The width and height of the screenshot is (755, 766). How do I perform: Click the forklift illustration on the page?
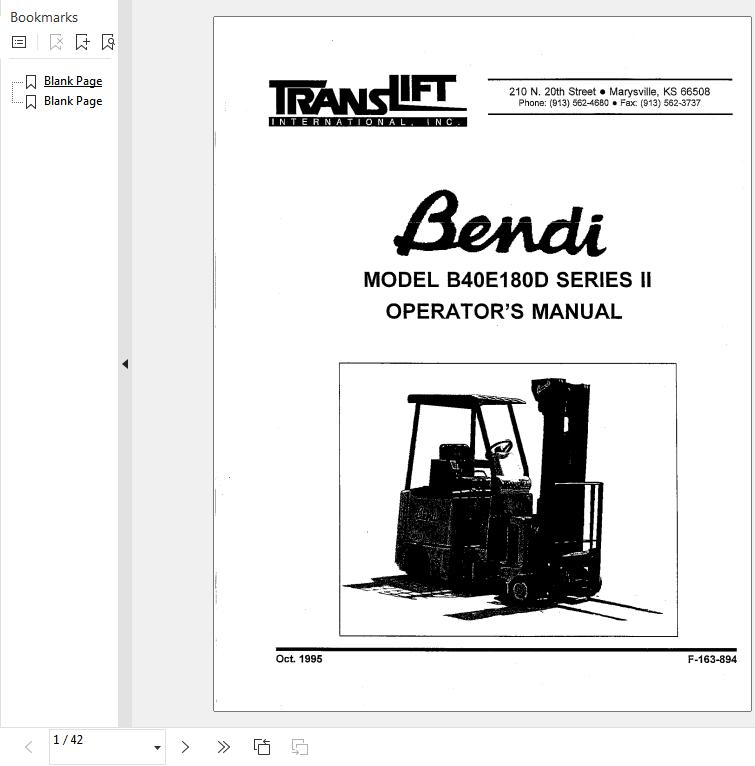coord(508,499)
